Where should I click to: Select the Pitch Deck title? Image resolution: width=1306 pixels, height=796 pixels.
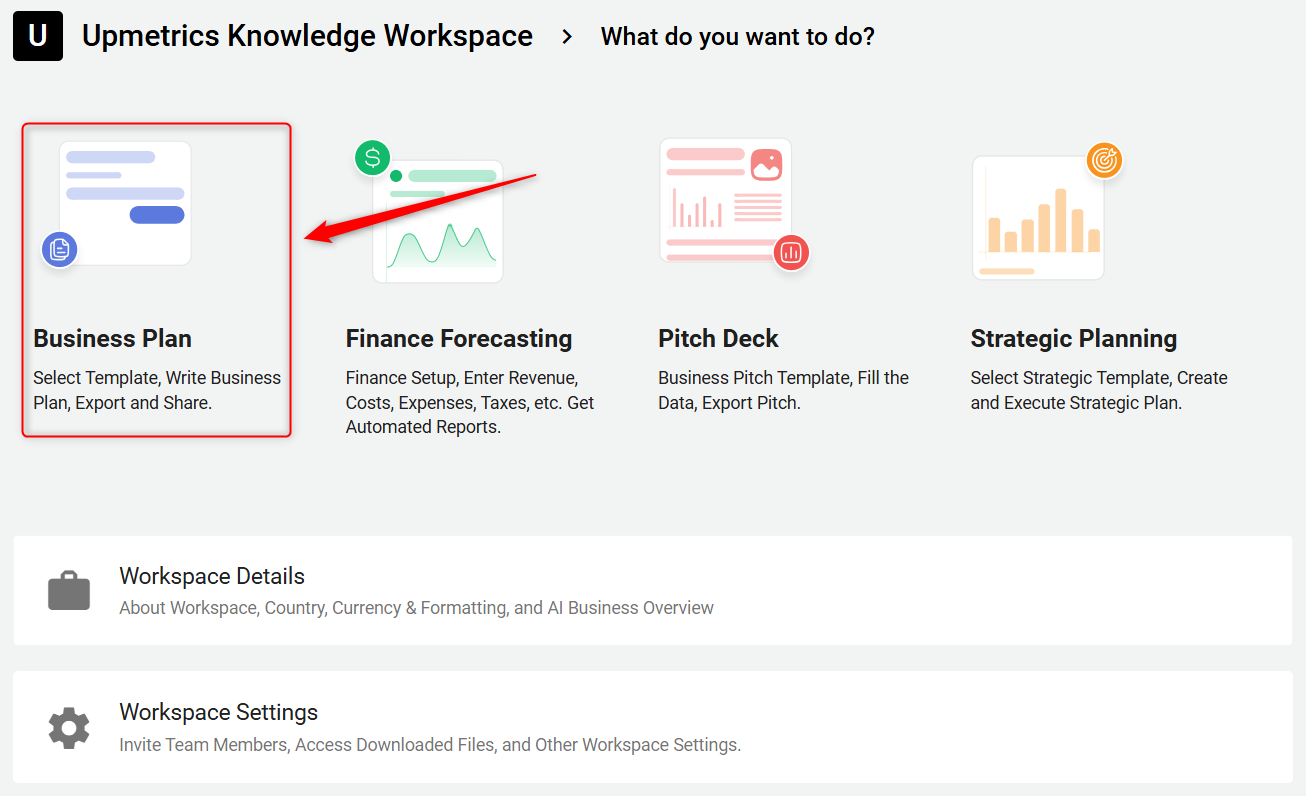(718, 338)
